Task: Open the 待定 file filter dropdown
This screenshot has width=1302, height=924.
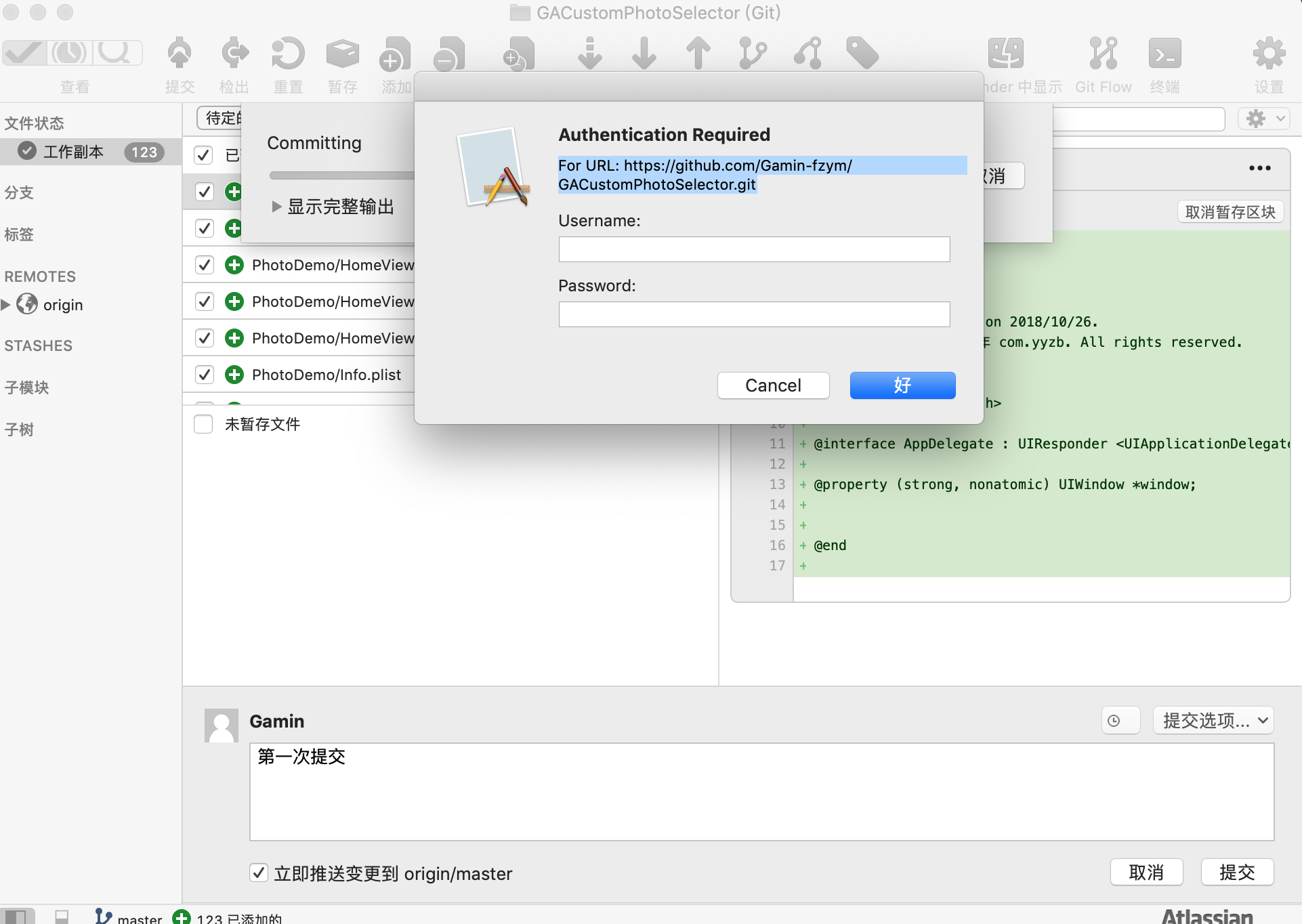Action: (x=219, y=118)
